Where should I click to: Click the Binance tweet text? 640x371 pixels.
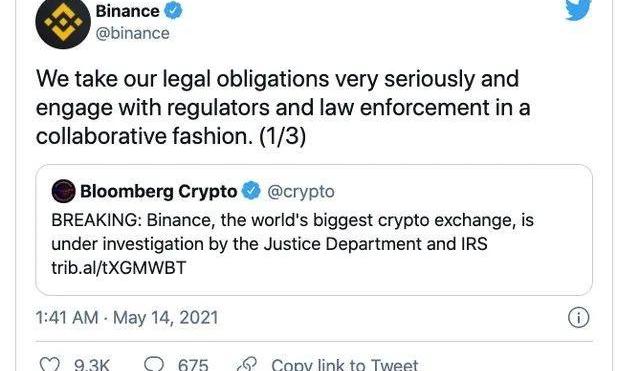(283, 108)
